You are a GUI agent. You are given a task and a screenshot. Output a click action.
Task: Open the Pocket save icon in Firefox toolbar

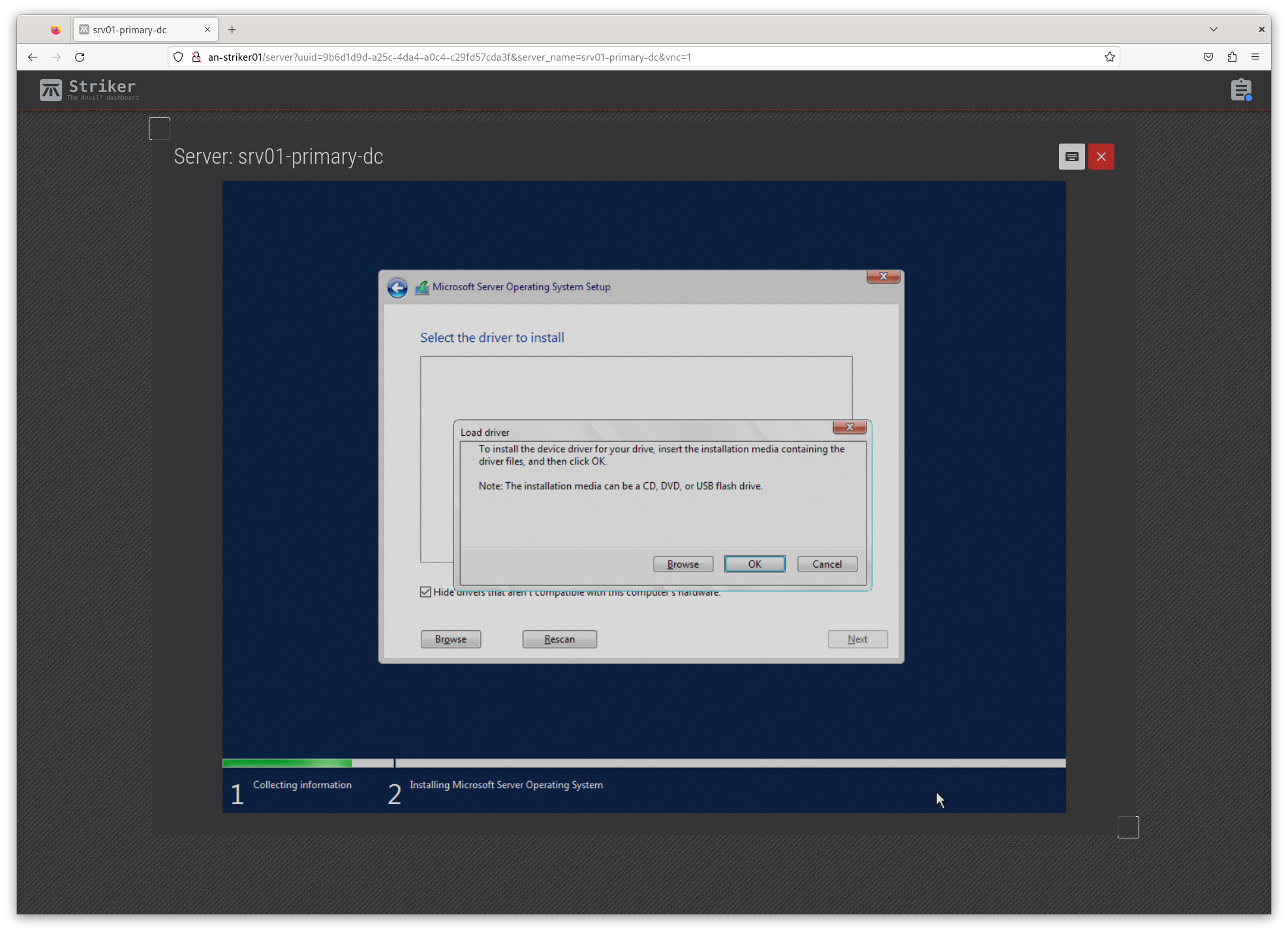point(1208,57)
